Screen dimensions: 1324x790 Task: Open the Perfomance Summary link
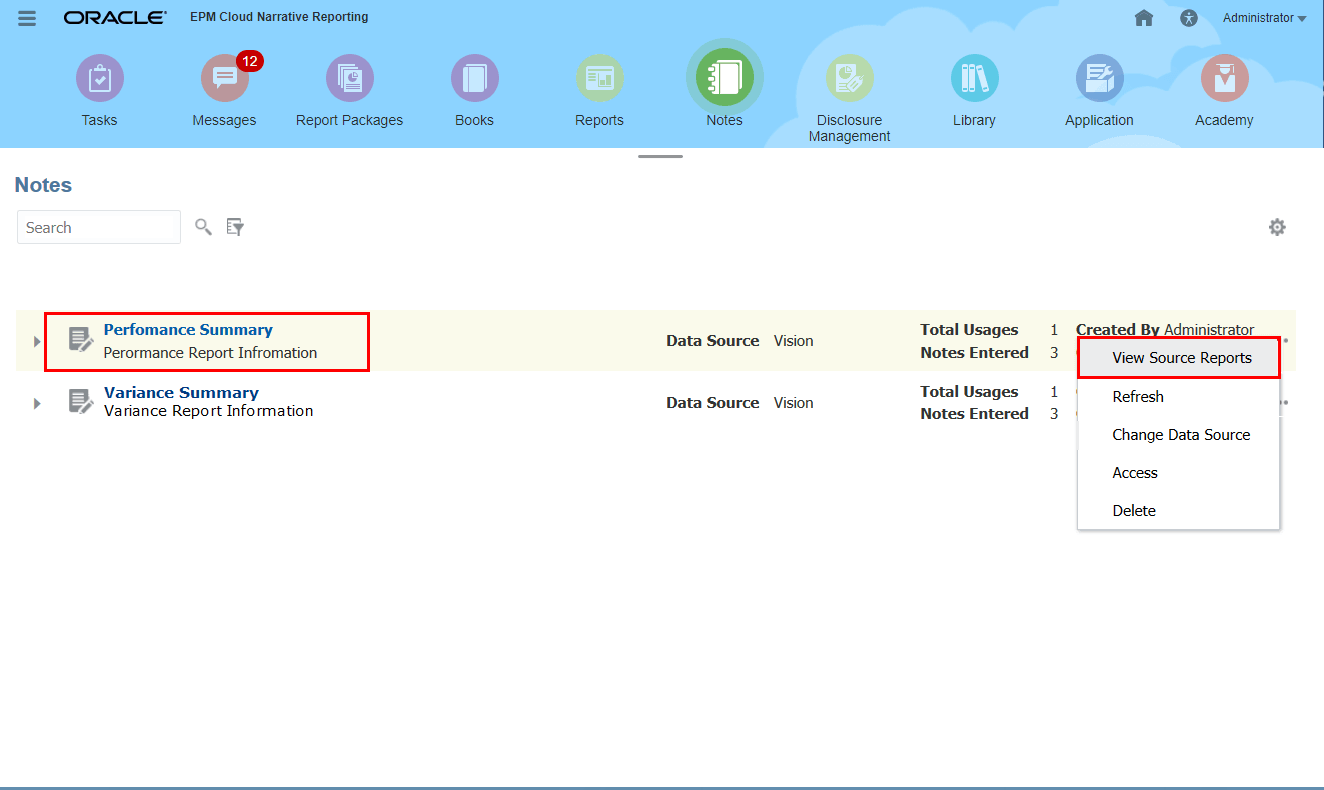188,330
